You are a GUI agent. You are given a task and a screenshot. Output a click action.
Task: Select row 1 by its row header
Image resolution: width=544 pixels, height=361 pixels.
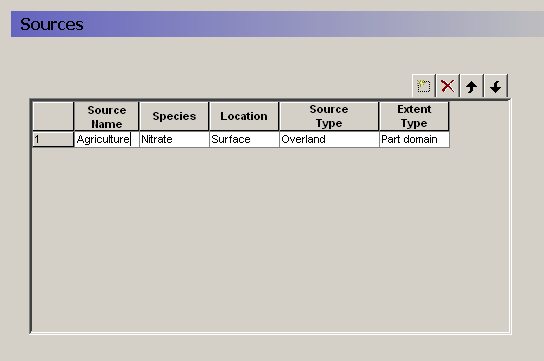53,139
